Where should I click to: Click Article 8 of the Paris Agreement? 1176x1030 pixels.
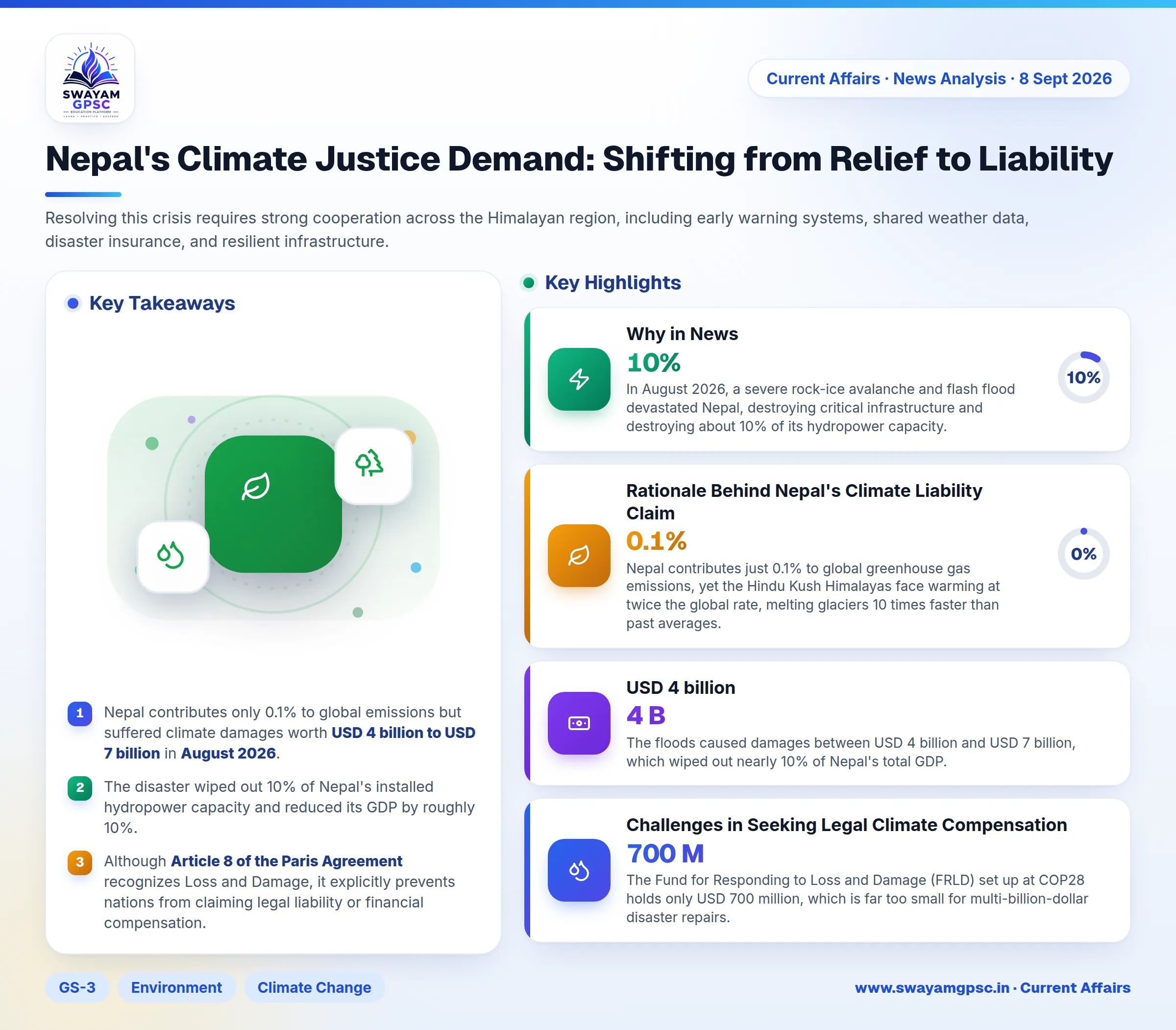click(x=286, y=861)
